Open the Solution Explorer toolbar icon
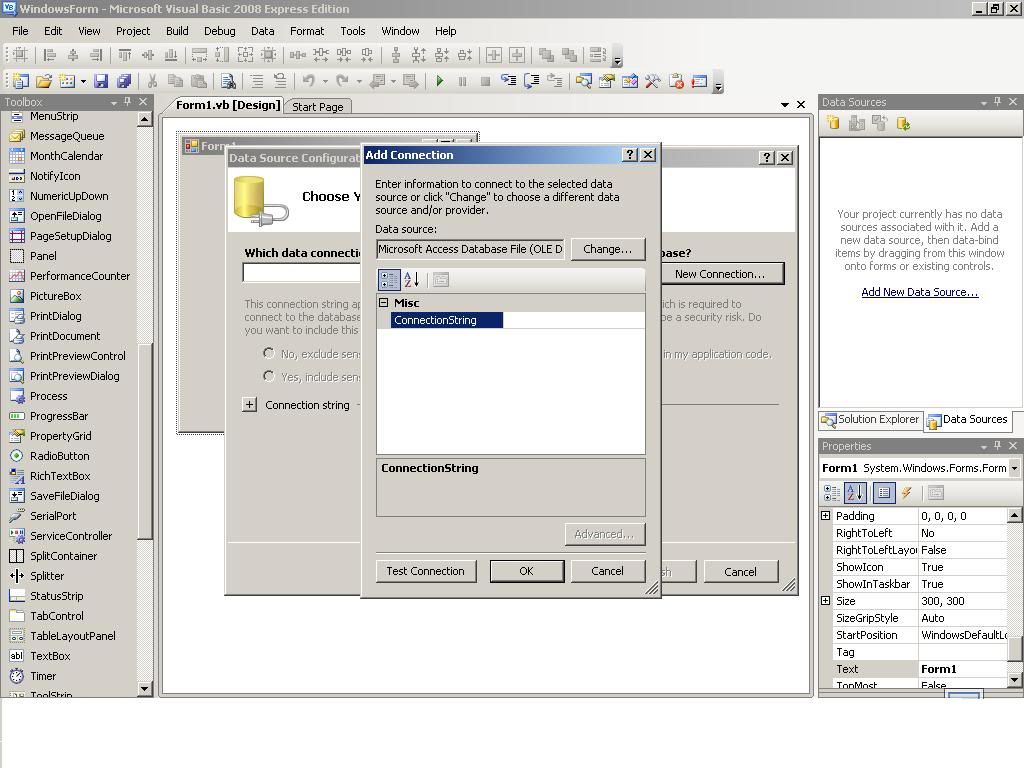The width and height of the screenshot is (1024, 768). coord(584,81)
